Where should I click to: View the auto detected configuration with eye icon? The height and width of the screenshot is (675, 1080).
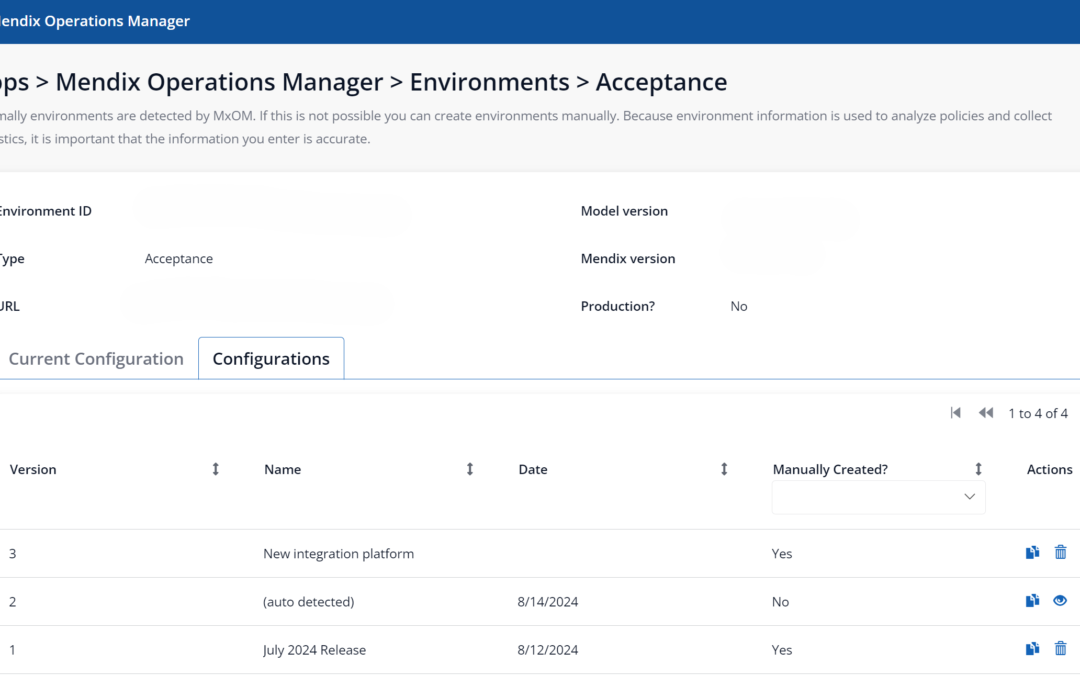(x=1060, y=601)
